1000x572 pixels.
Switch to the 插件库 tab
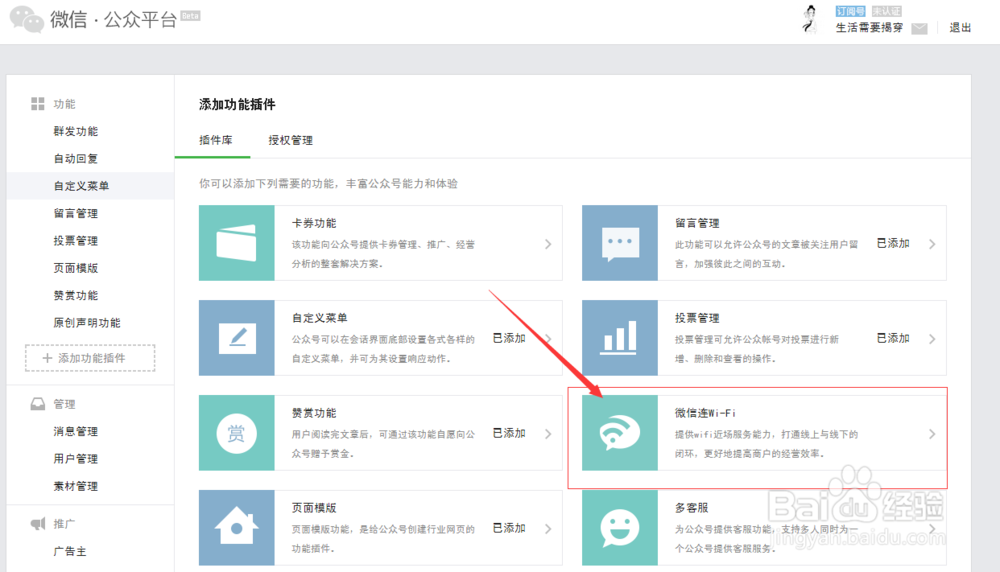click(216, 140)
